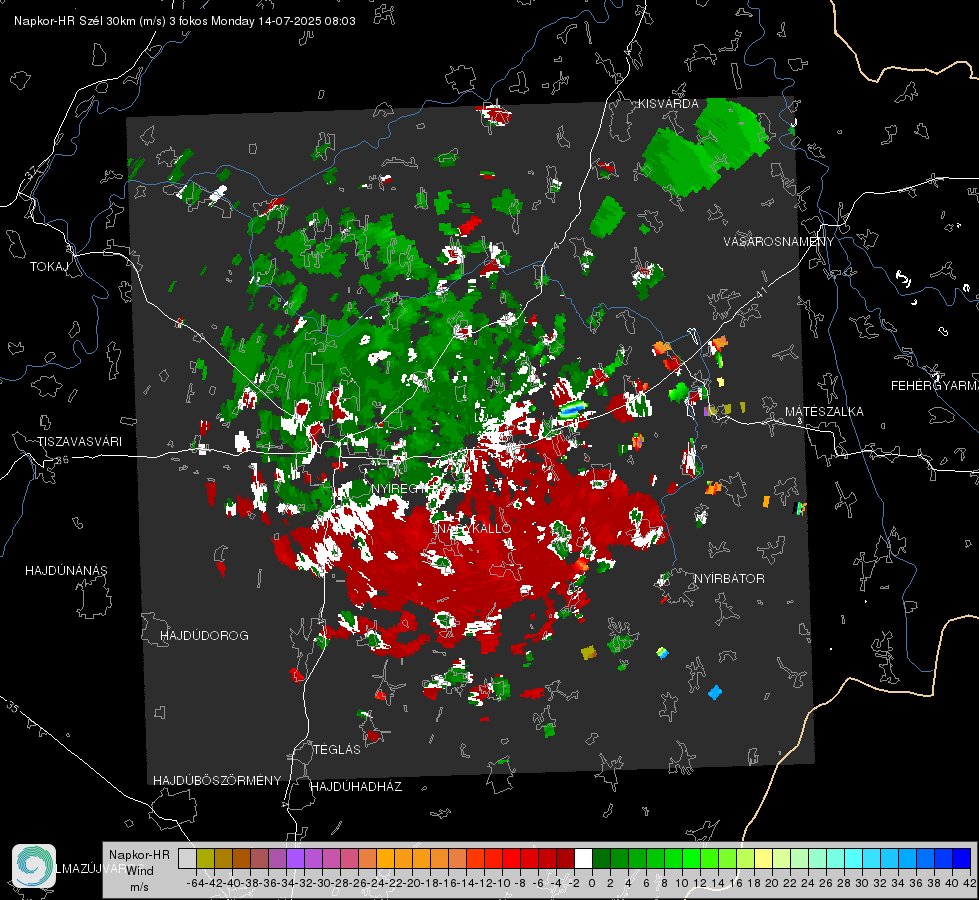Click the NYÍREGYHÁZA label over the radar echoes
This screenshot has width=979, height=900.
point(420,488)
